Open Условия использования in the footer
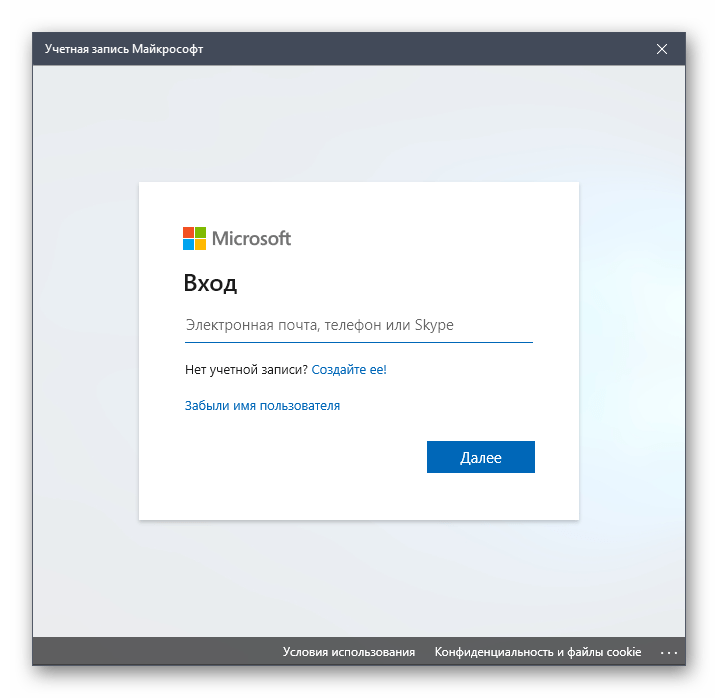 tap(348, 652)
